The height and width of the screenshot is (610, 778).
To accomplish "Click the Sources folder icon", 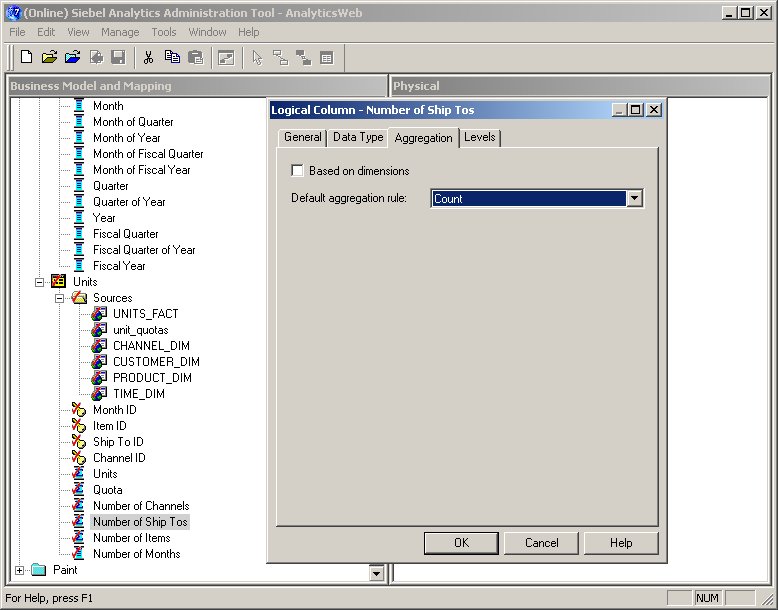I will (79, 297).
